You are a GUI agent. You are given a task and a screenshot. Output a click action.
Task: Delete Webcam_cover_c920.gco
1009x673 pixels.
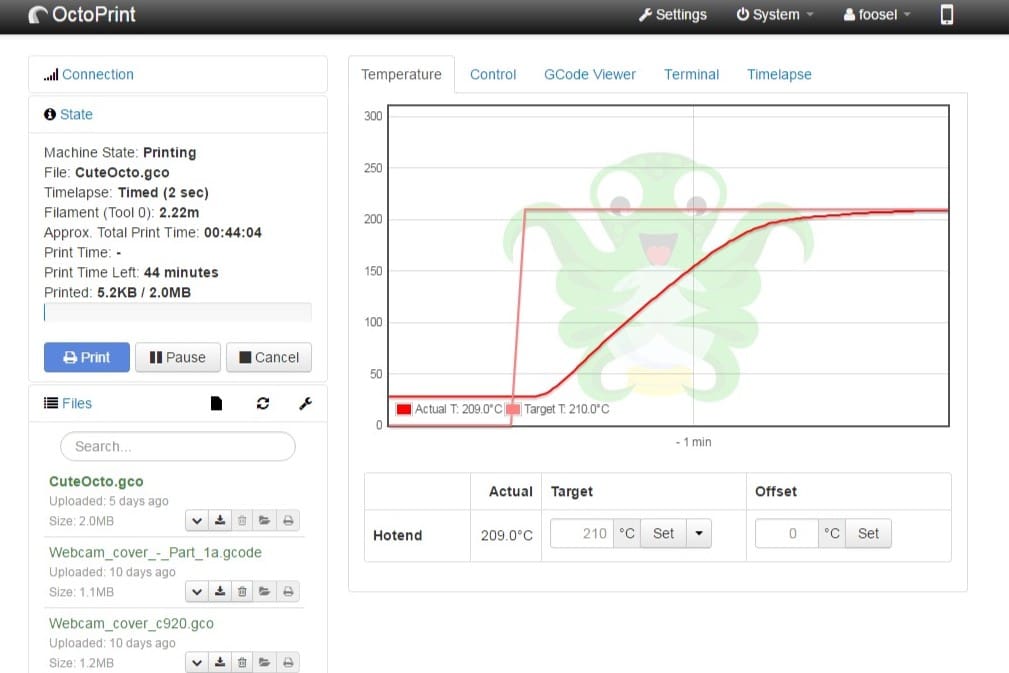[x=242, y=662]
